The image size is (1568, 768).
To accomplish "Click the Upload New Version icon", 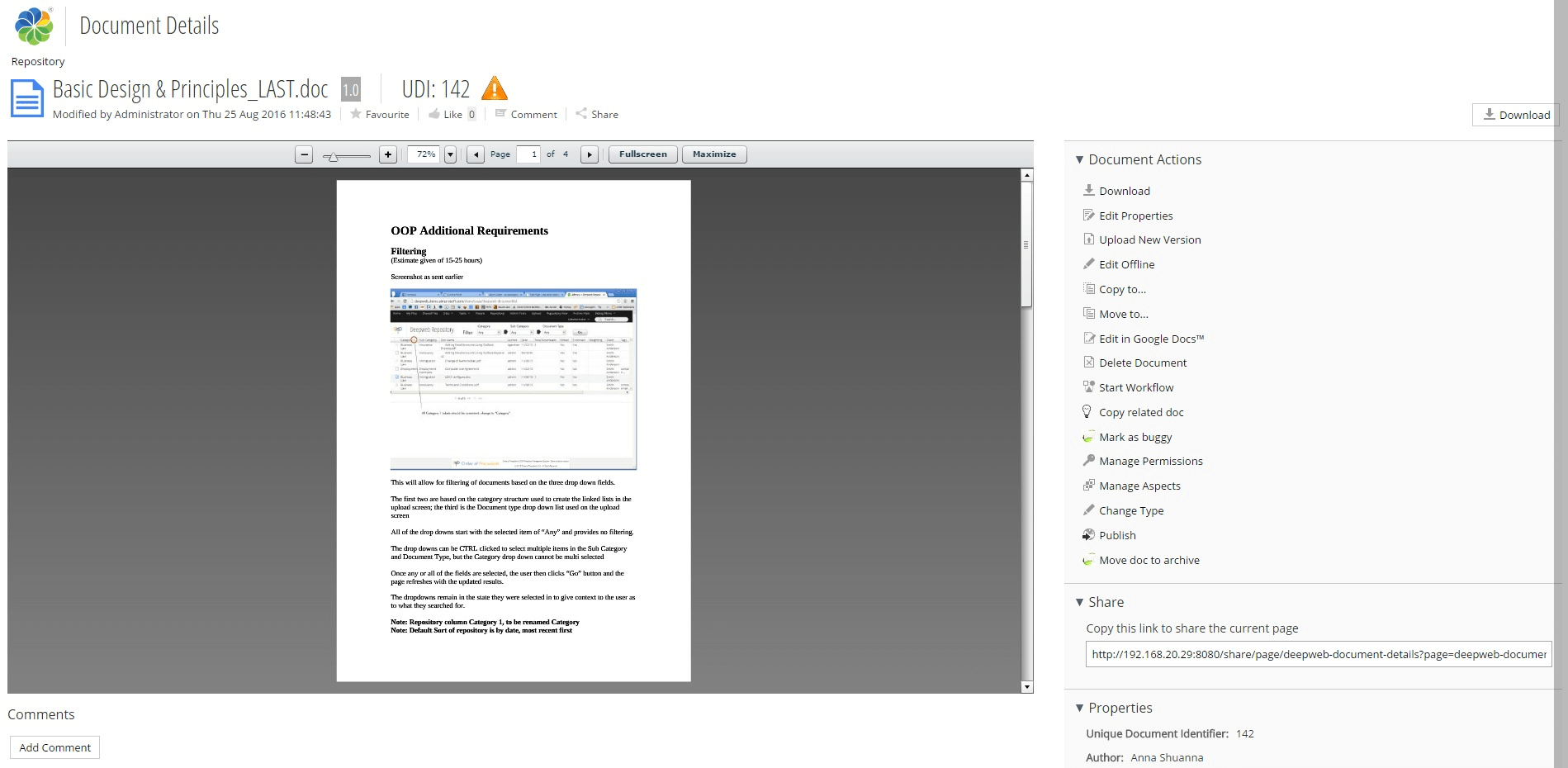I will (1088, 239).
